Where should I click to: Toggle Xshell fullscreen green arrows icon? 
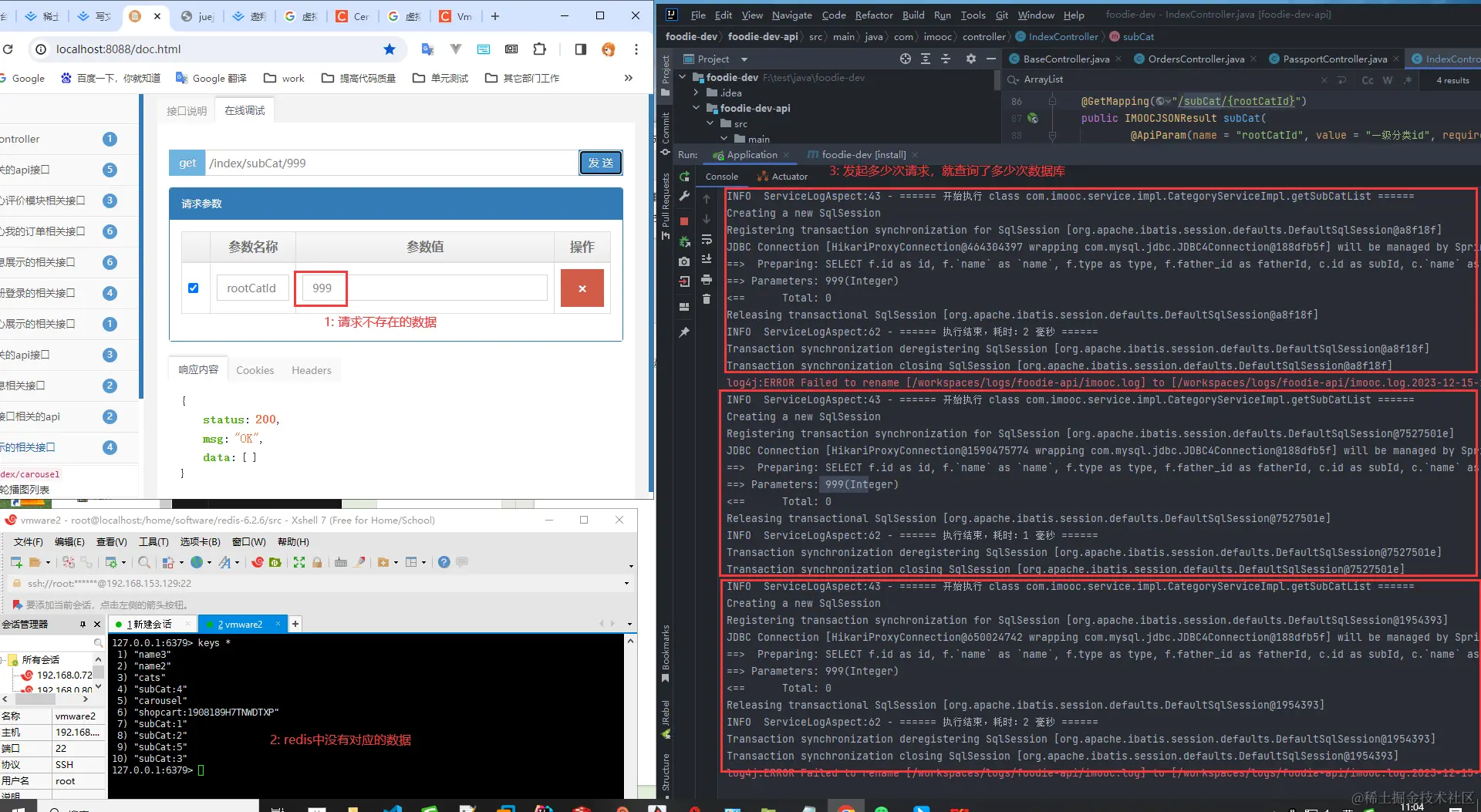coord(299,562)
